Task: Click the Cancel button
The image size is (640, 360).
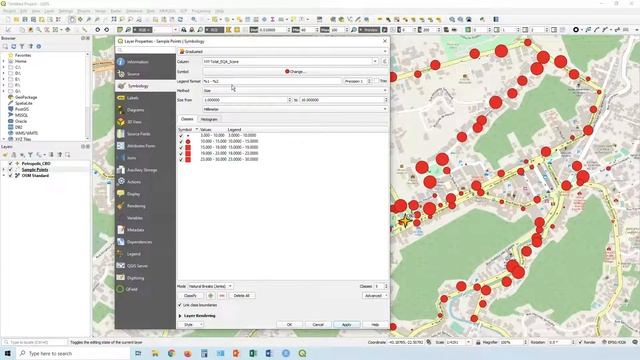Action: click(318, 324)
